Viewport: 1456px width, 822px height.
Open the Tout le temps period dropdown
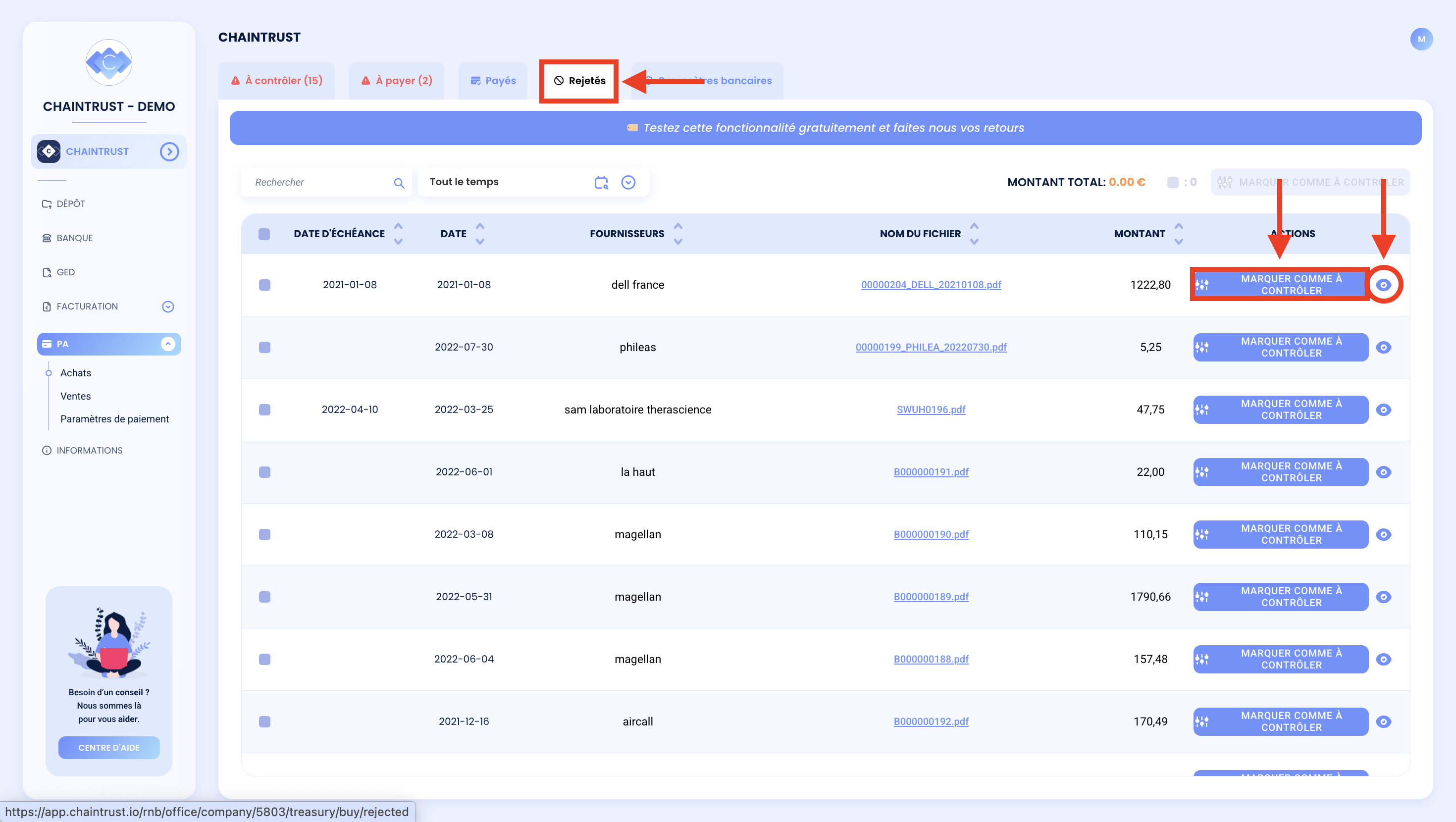[628, 182]
